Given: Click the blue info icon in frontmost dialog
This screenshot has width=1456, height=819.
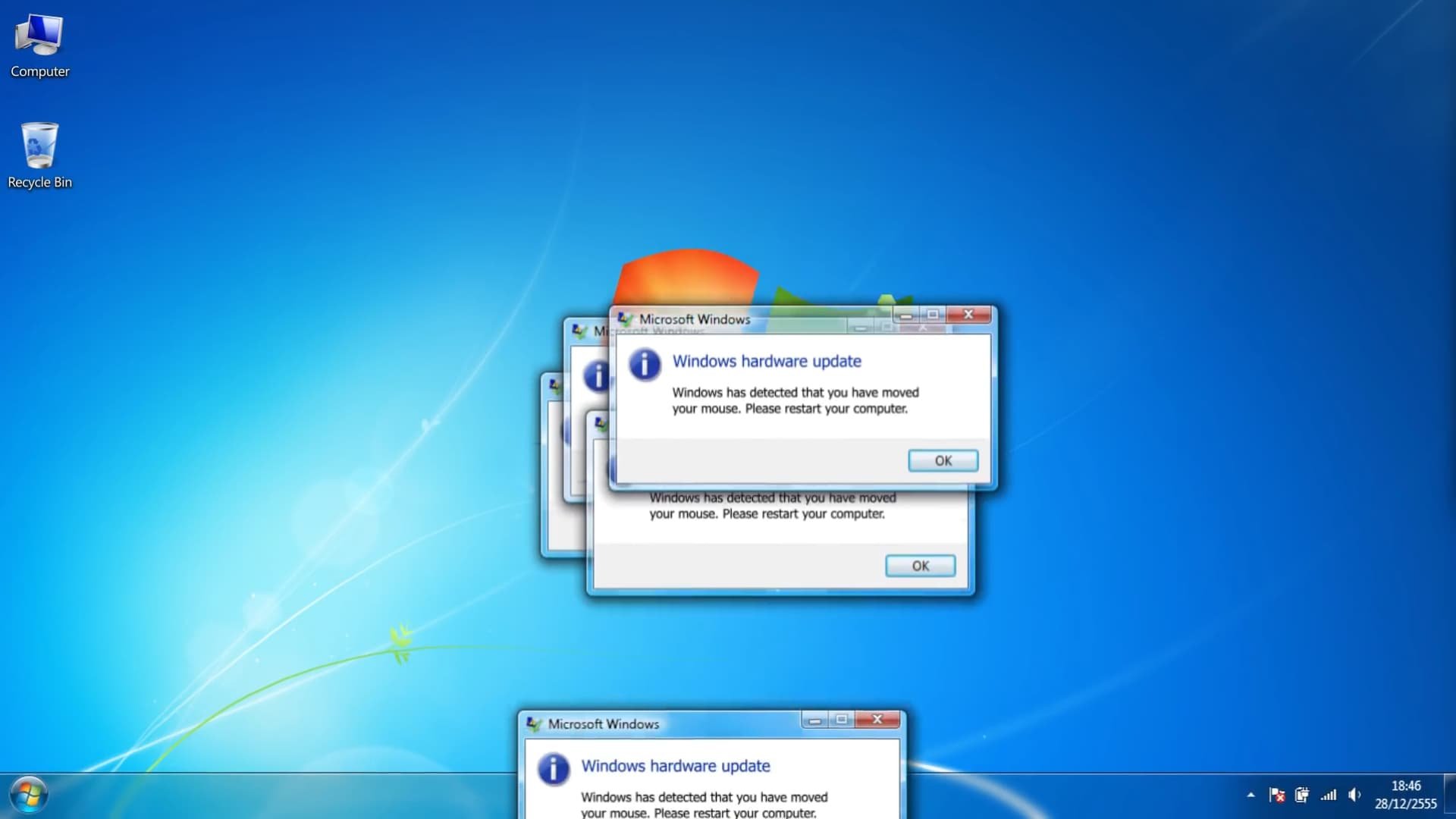Looking at the screenshot, I should tap(645, 365).
